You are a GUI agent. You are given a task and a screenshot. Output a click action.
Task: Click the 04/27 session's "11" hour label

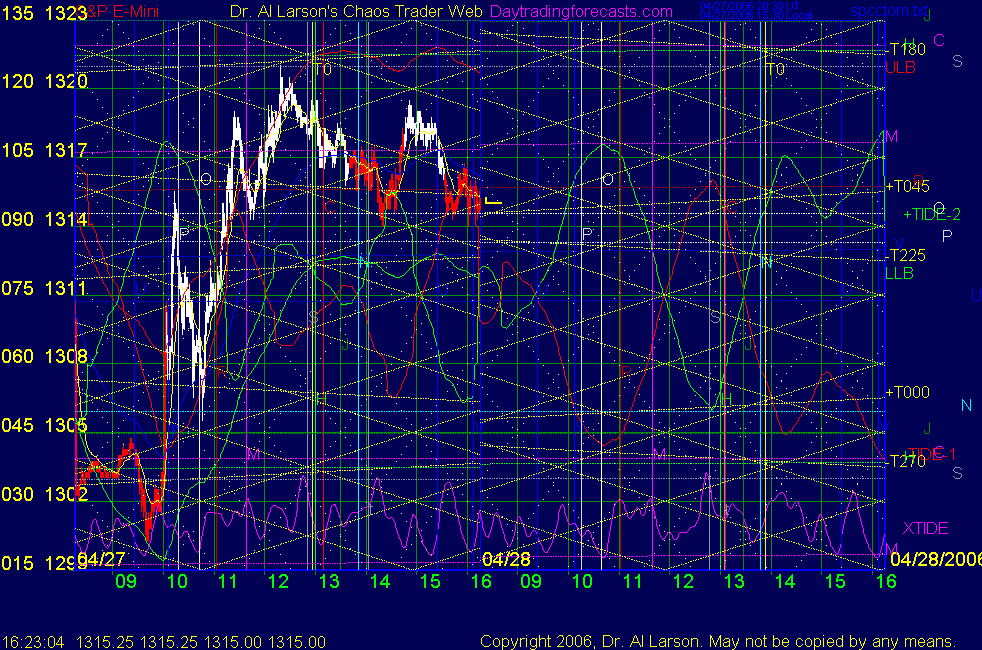click(227, 581)
